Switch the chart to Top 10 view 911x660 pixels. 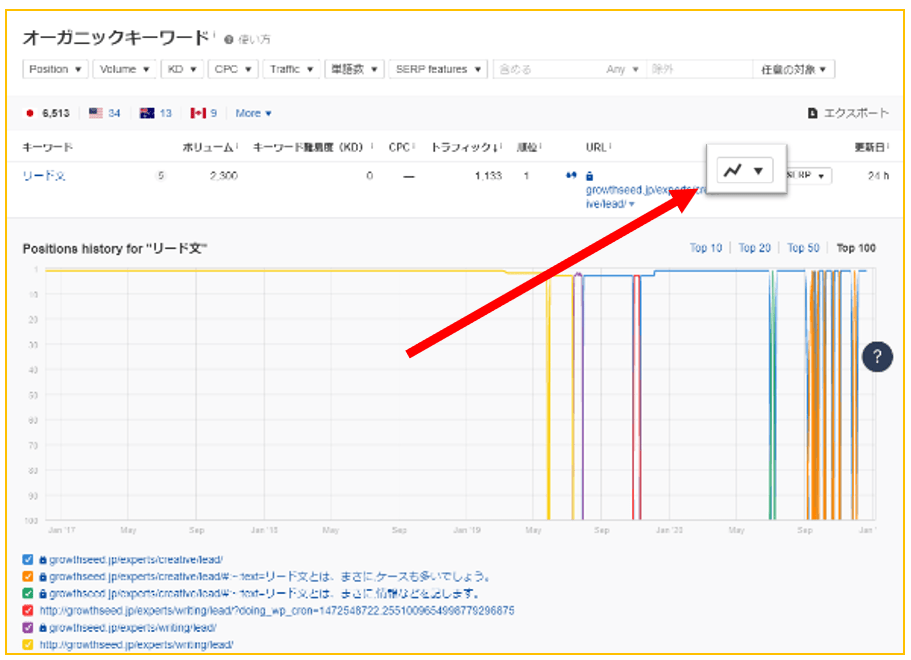click(707, 248)
